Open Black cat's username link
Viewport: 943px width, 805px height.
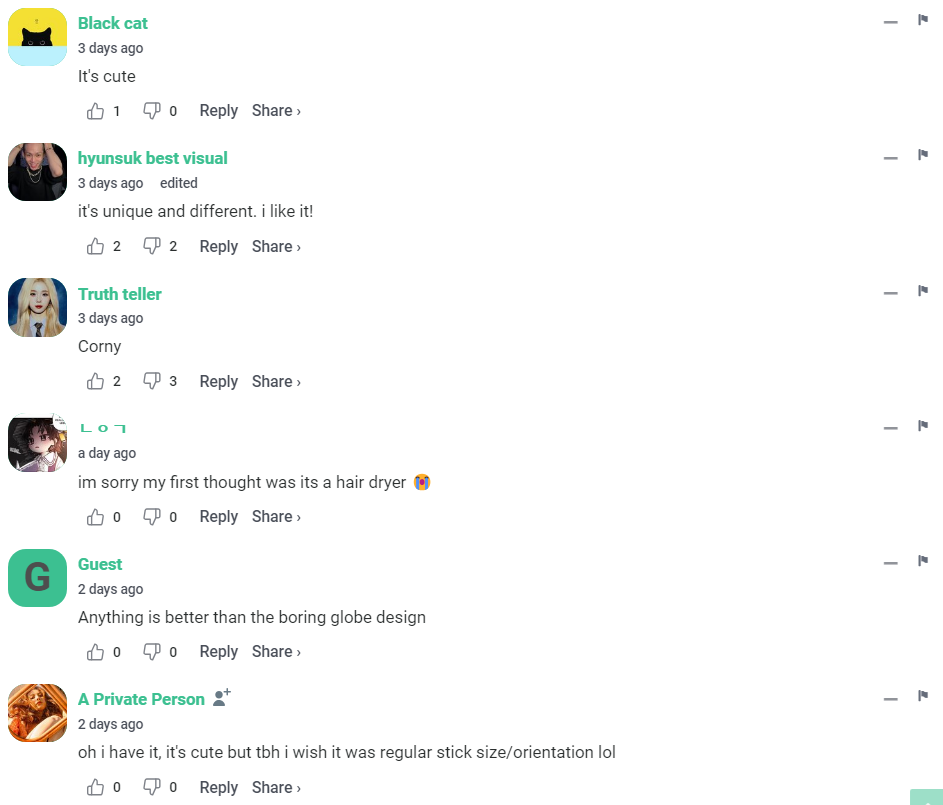tap(113, 23)
